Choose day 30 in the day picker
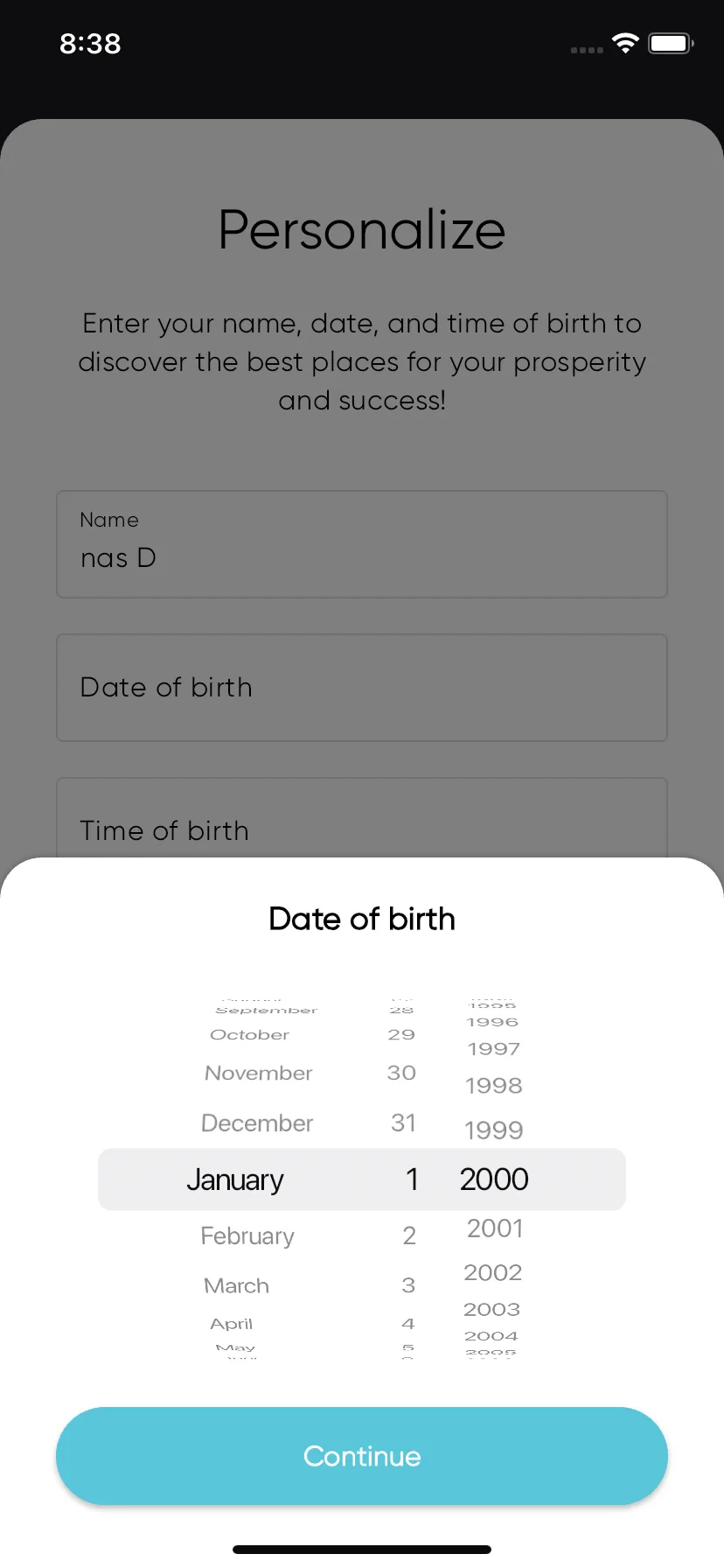 401,1073
